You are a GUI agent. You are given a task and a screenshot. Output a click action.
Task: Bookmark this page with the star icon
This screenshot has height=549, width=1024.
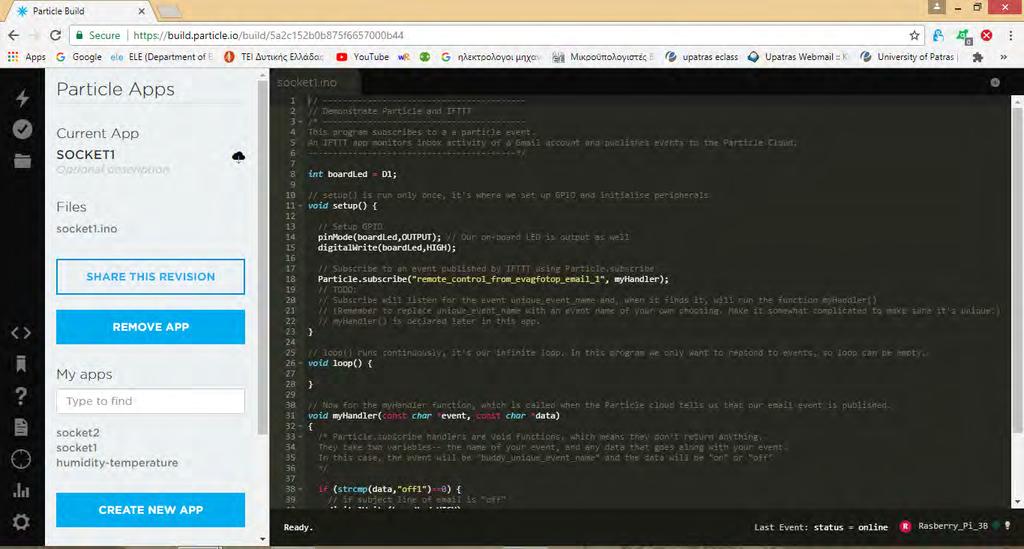tap(914, 35)
